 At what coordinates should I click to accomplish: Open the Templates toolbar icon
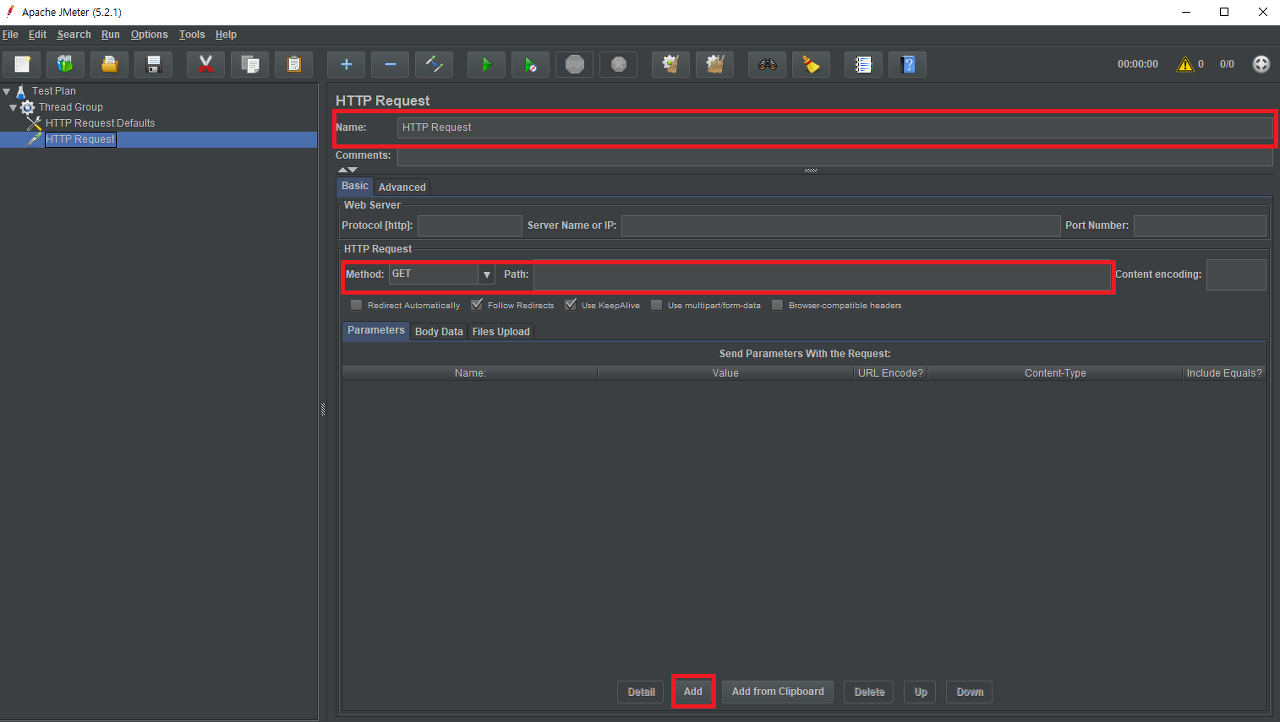pyautogui.click(x=66, y=65)
